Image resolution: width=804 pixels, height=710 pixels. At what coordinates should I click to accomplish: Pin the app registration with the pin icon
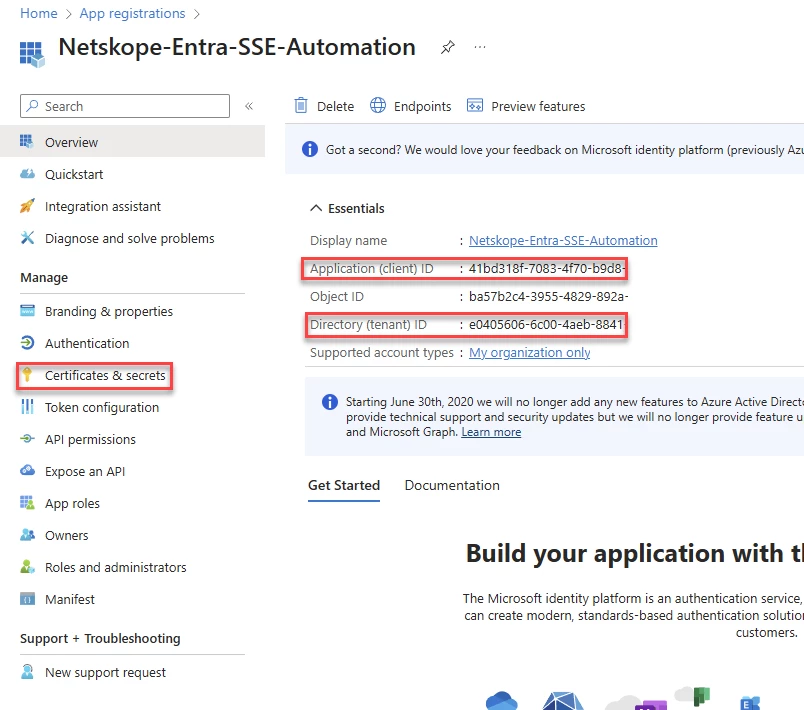coord(448,48)
